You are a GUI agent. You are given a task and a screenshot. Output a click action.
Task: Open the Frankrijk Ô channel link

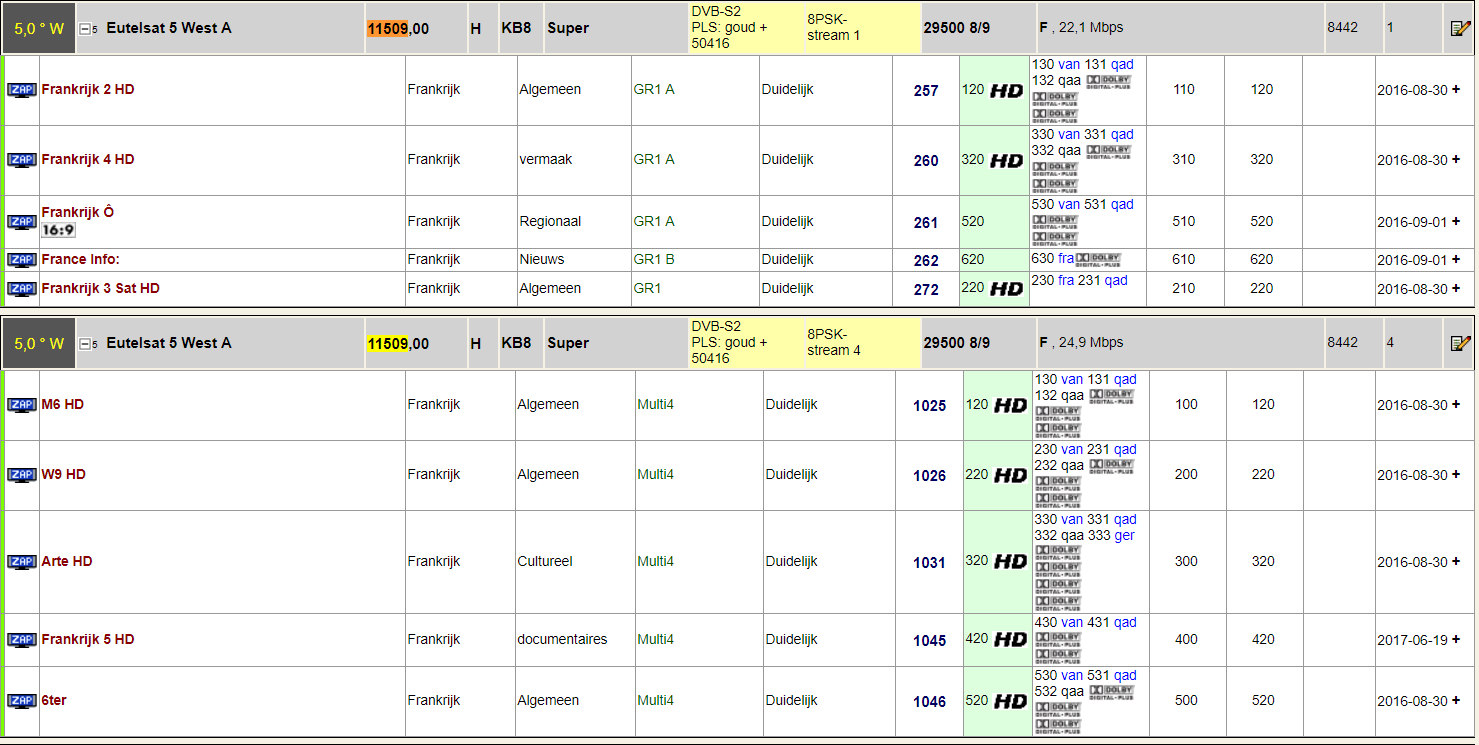(78, 212)
